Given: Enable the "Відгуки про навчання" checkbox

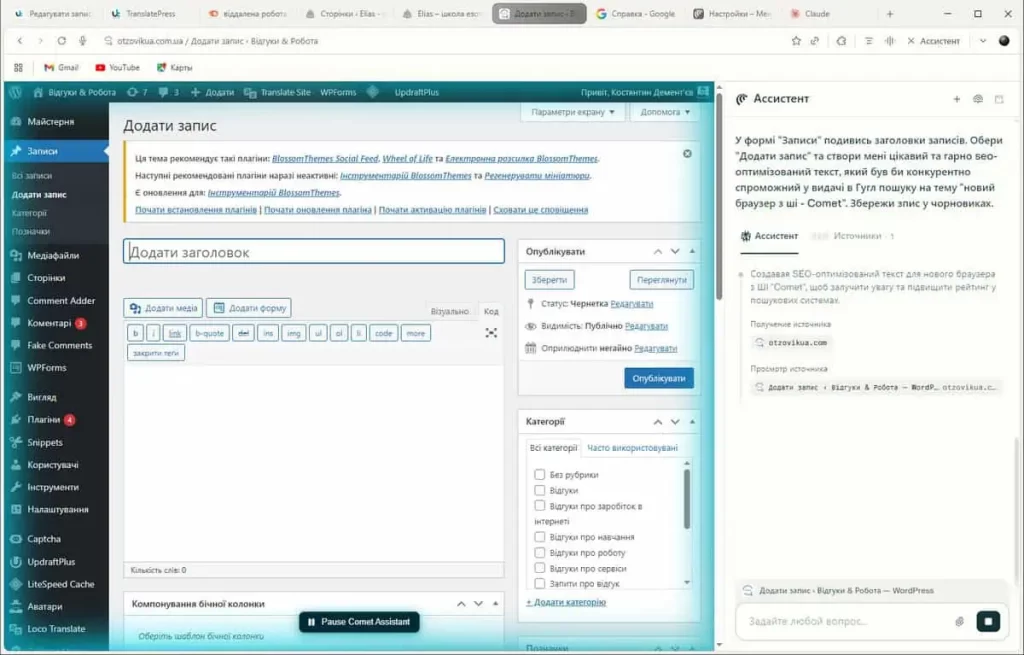Looking at the screenshot, I should (540, 537).
